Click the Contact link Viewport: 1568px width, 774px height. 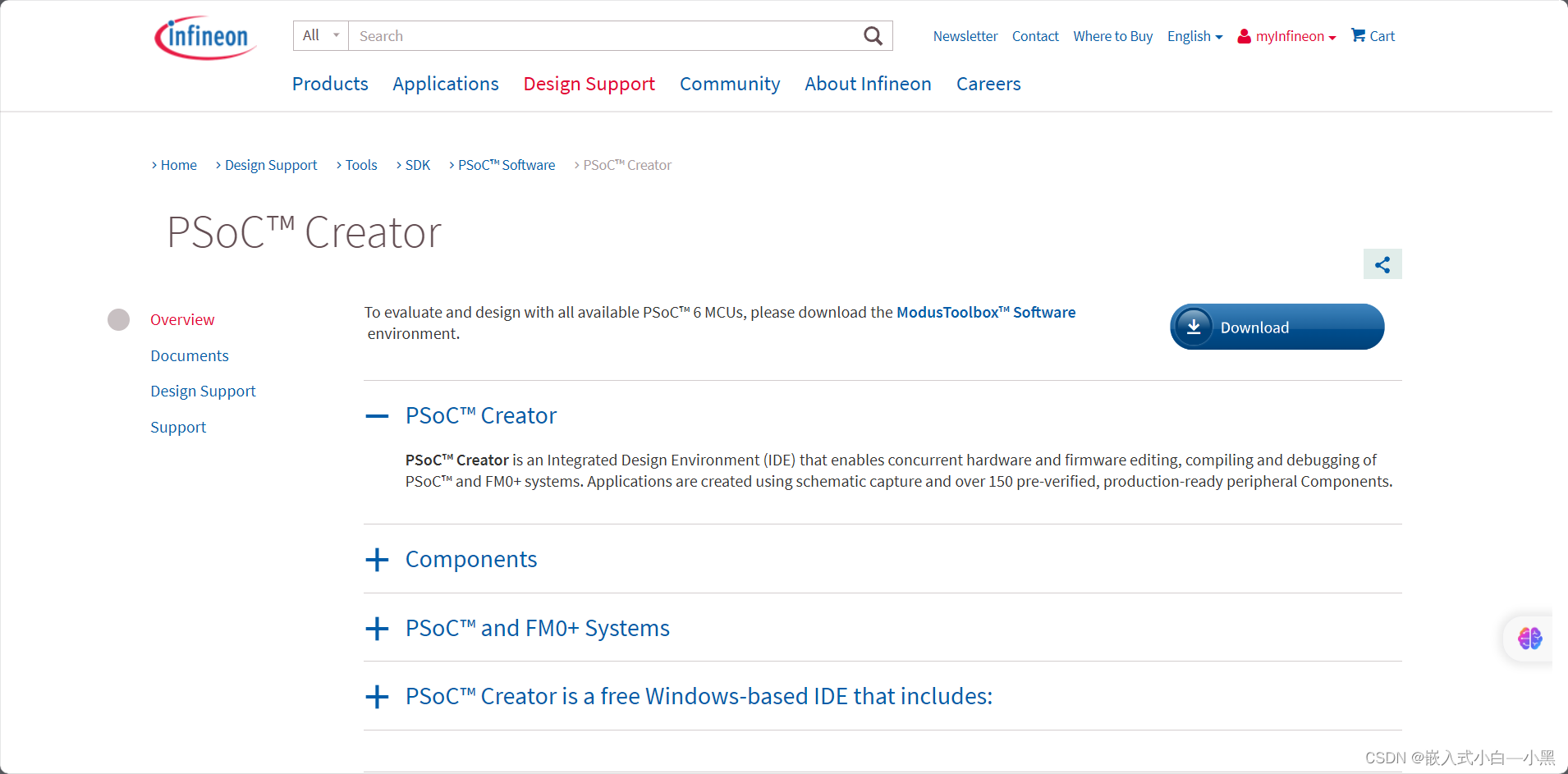pyautogui.click(x=1035, y=36)
